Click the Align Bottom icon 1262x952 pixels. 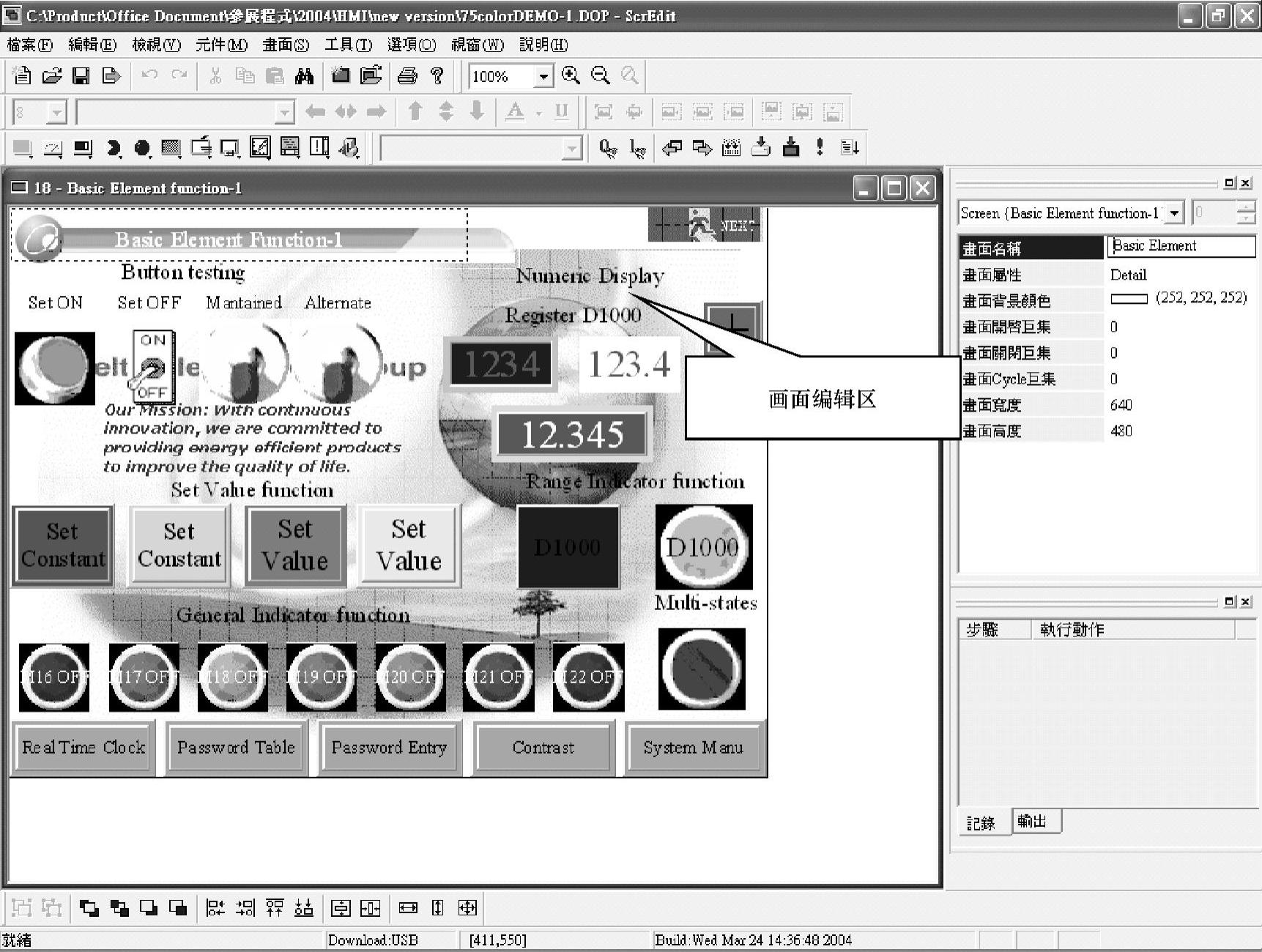304,909
